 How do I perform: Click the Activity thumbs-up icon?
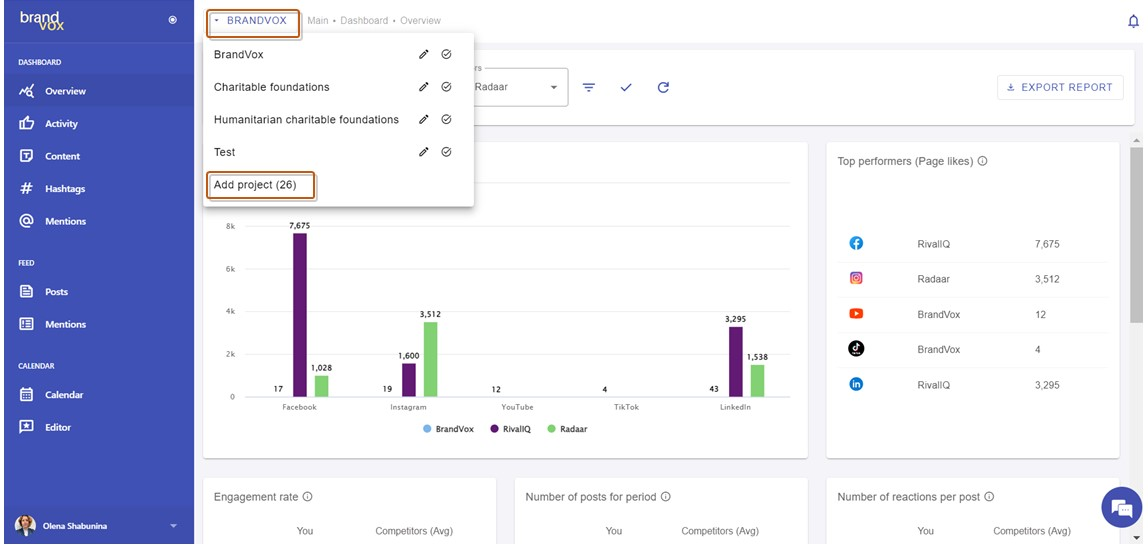(26, 124)
